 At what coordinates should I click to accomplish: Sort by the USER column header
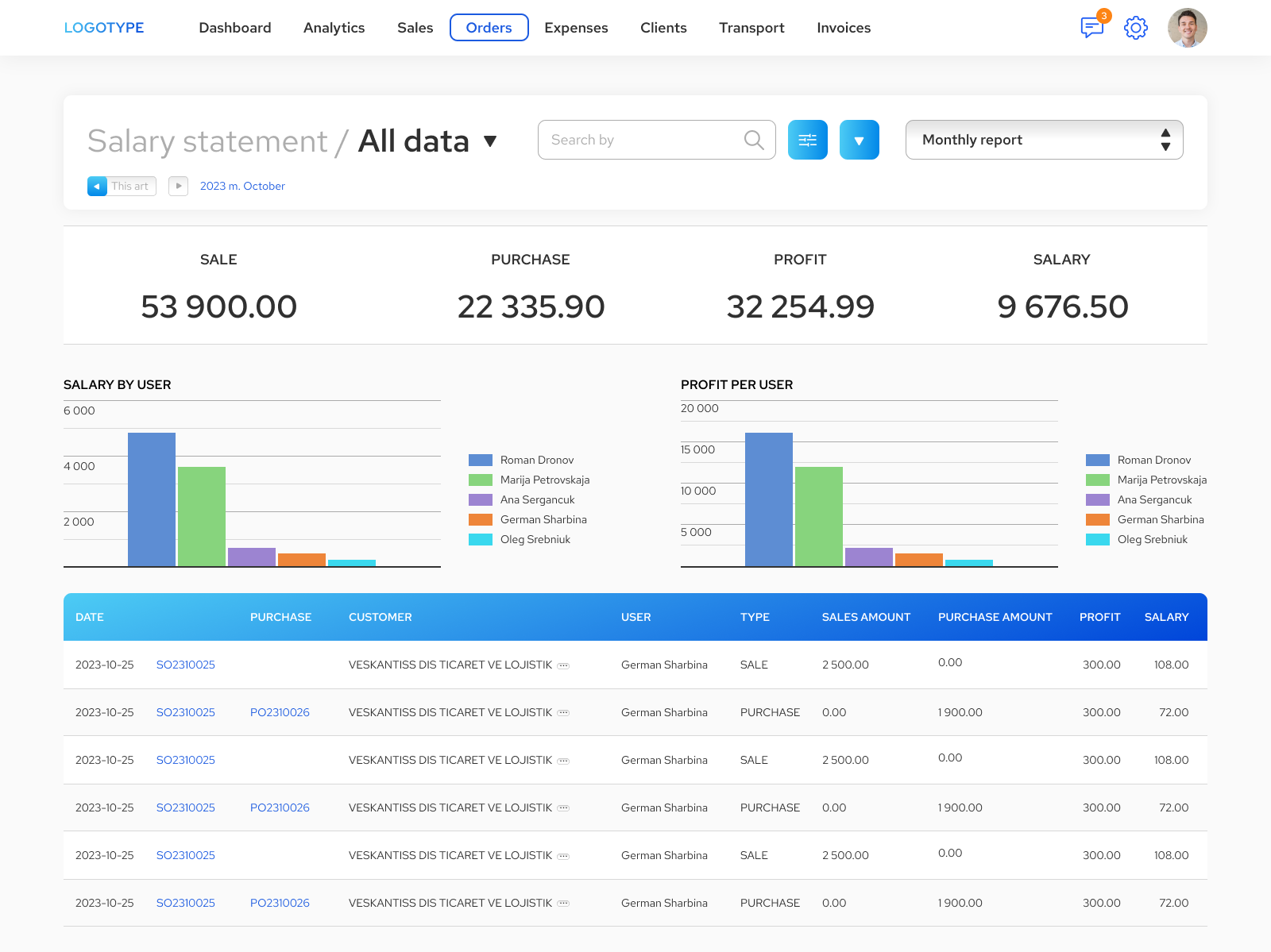(636, 617)
